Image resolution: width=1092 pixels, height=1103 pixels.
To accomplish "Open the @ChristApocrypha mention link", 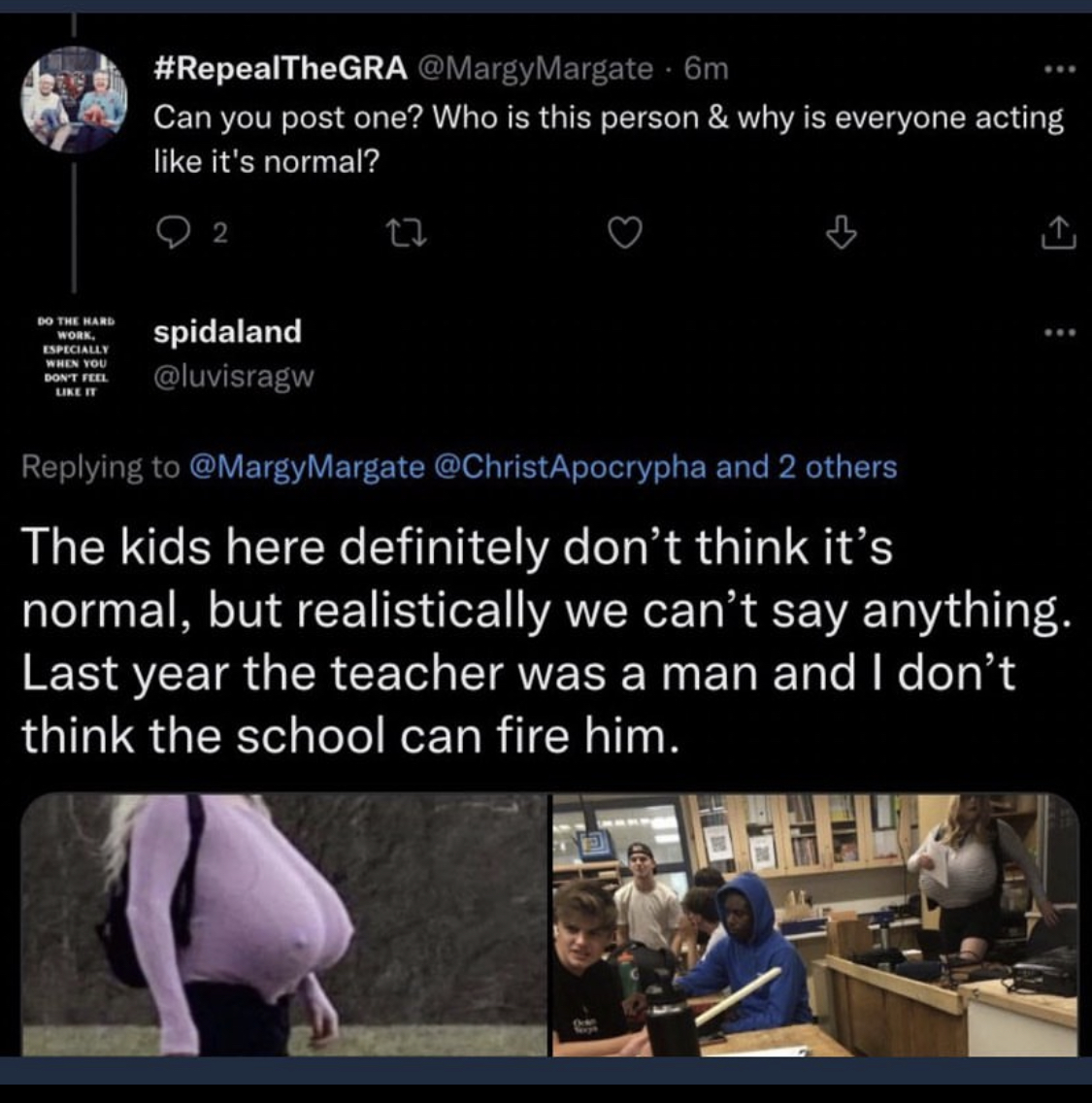I will (571, 467).
